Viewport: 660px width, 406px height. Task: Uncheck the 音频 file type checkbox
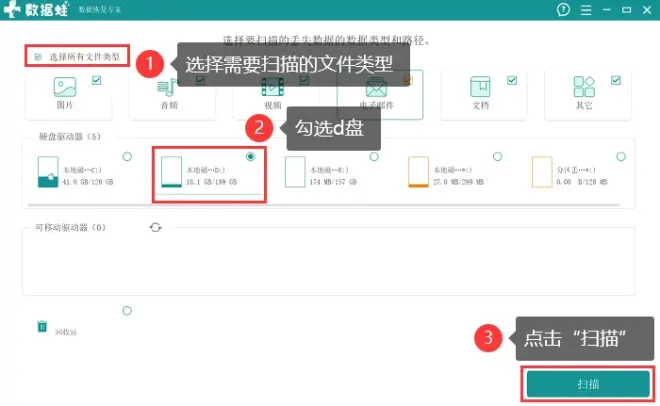tap(200, 80)
